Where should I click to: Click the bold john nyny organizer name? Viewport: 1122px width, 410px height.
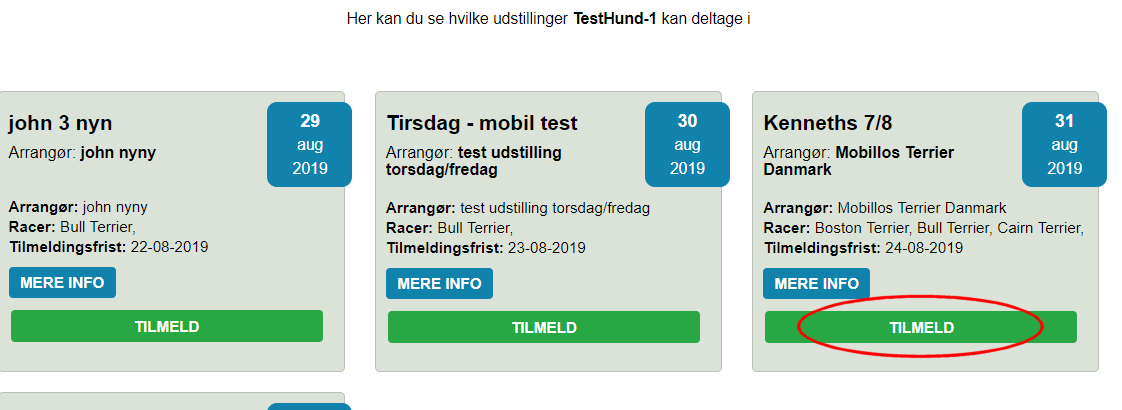click(118, 153)
